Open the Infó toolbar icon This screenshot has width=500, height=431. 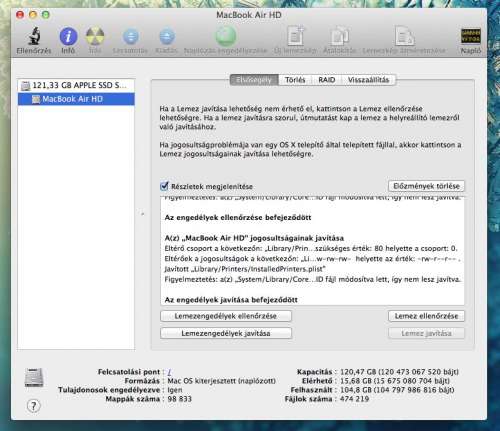(68, 36)
